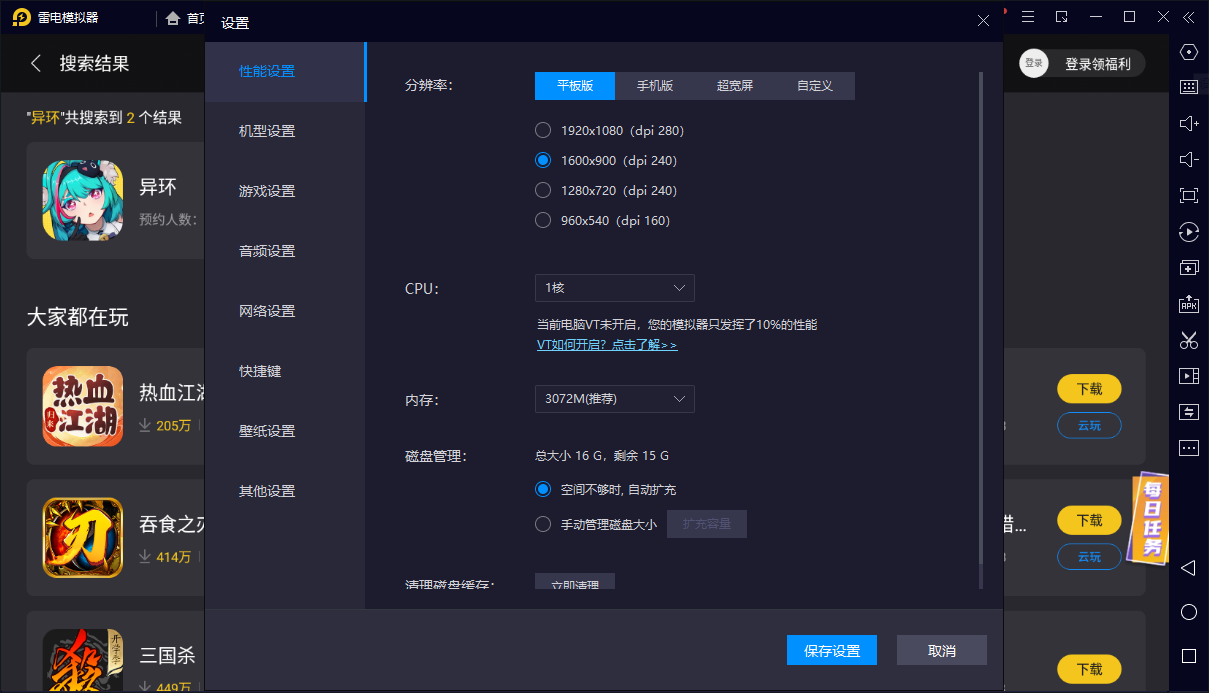1209x693 pixels.
Task: Click the 取消 button
Action: pyautogui.click(x=942, y=650)
